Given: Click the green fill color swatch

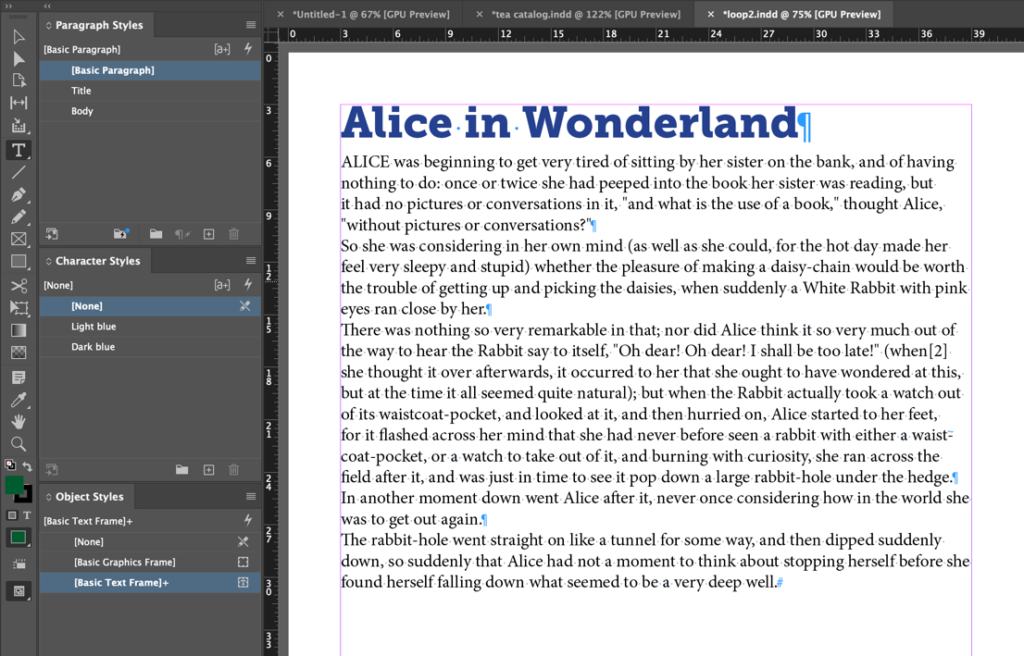Looking at the screenshot, I should coord(14,485).
